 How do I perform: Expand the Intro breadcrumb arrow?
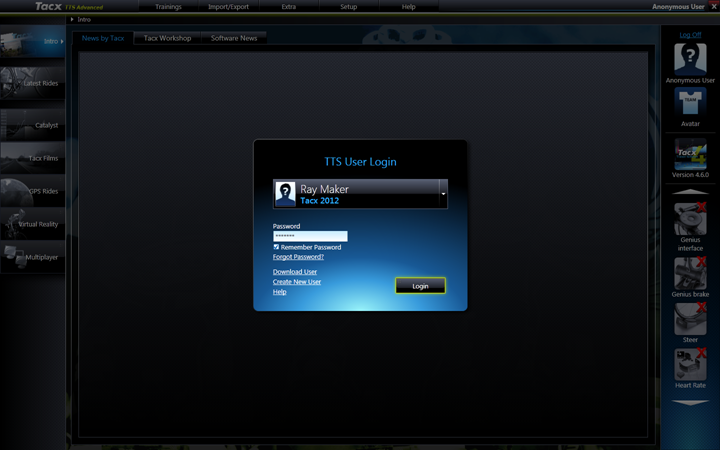[72, 19]
